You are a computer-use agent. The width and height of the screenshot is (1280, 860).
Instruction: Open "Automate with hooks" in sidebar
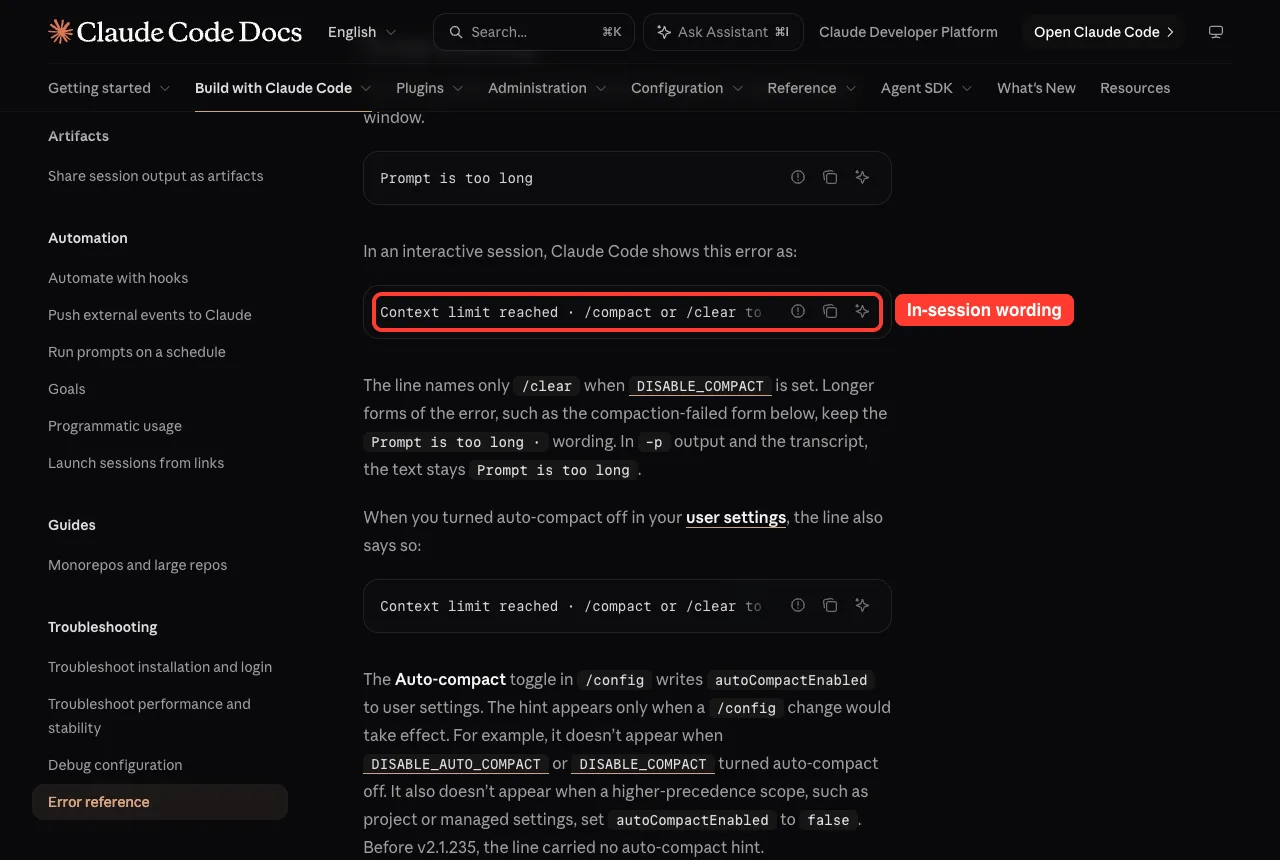click(x=118, y=278)
